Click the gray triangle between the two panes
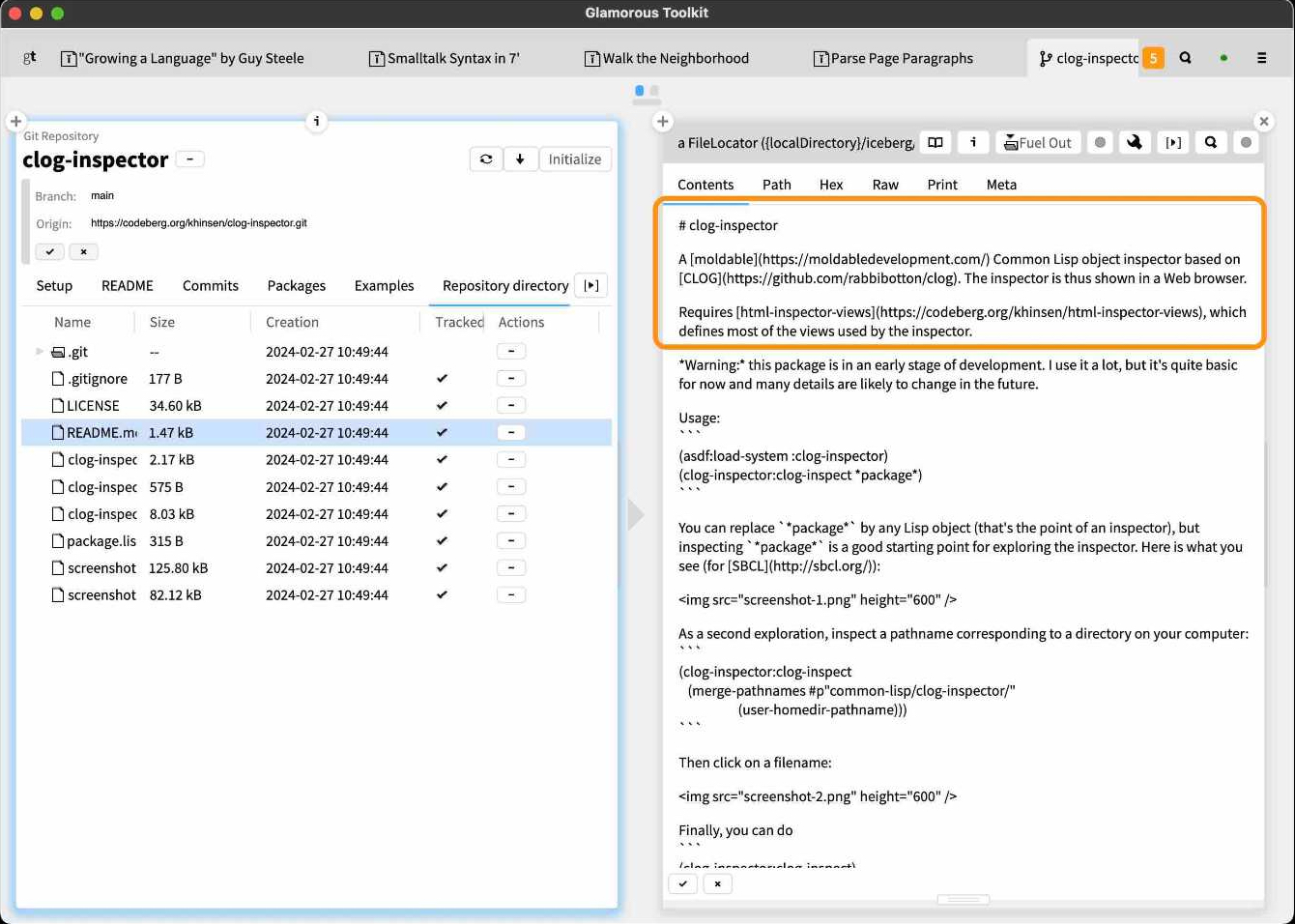Viewport: 1295px width, 924px height. [x=635, y=514]
